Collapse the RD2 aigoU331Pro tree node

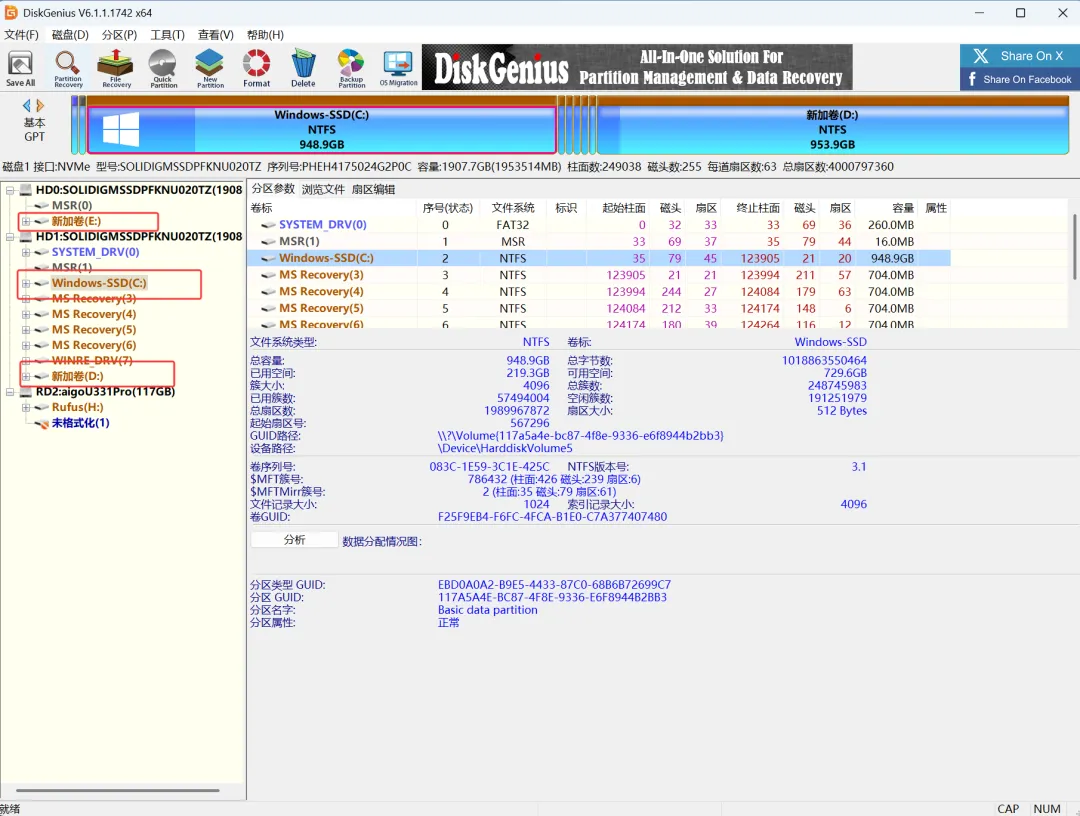click(x=10, y=392)
